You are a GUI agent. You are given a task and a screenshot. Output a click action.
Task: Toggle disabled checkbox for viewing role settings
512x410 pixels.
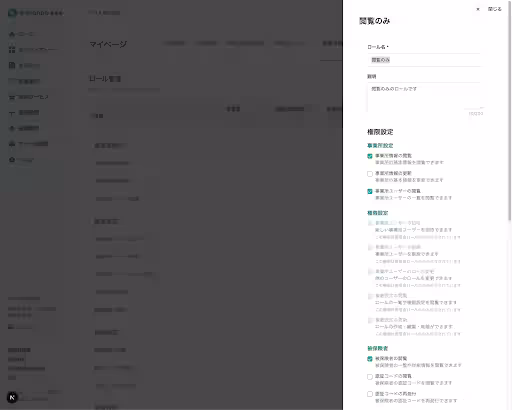(370, 296)
